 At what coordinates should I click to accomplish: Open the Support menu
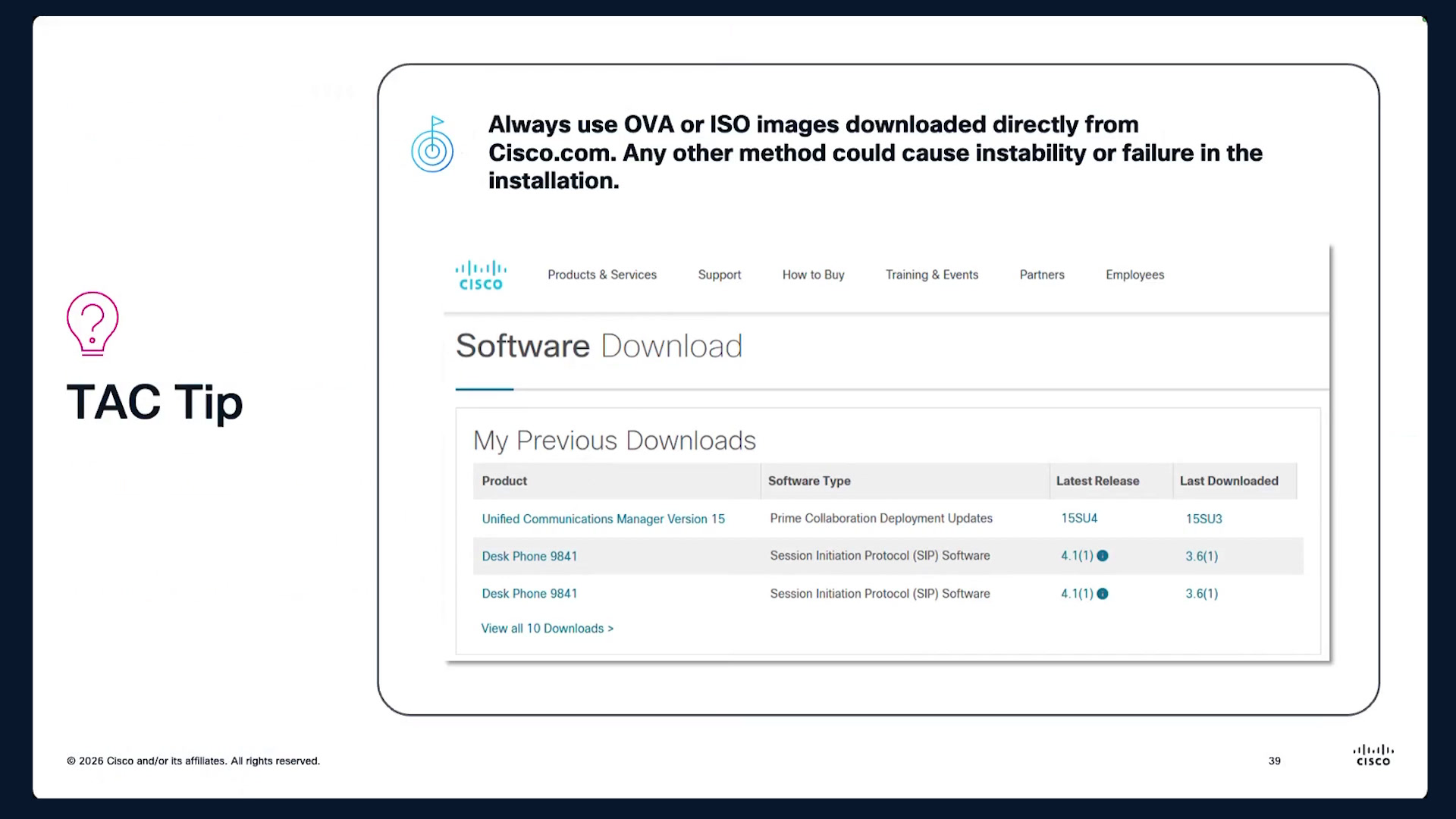[719, 275]
